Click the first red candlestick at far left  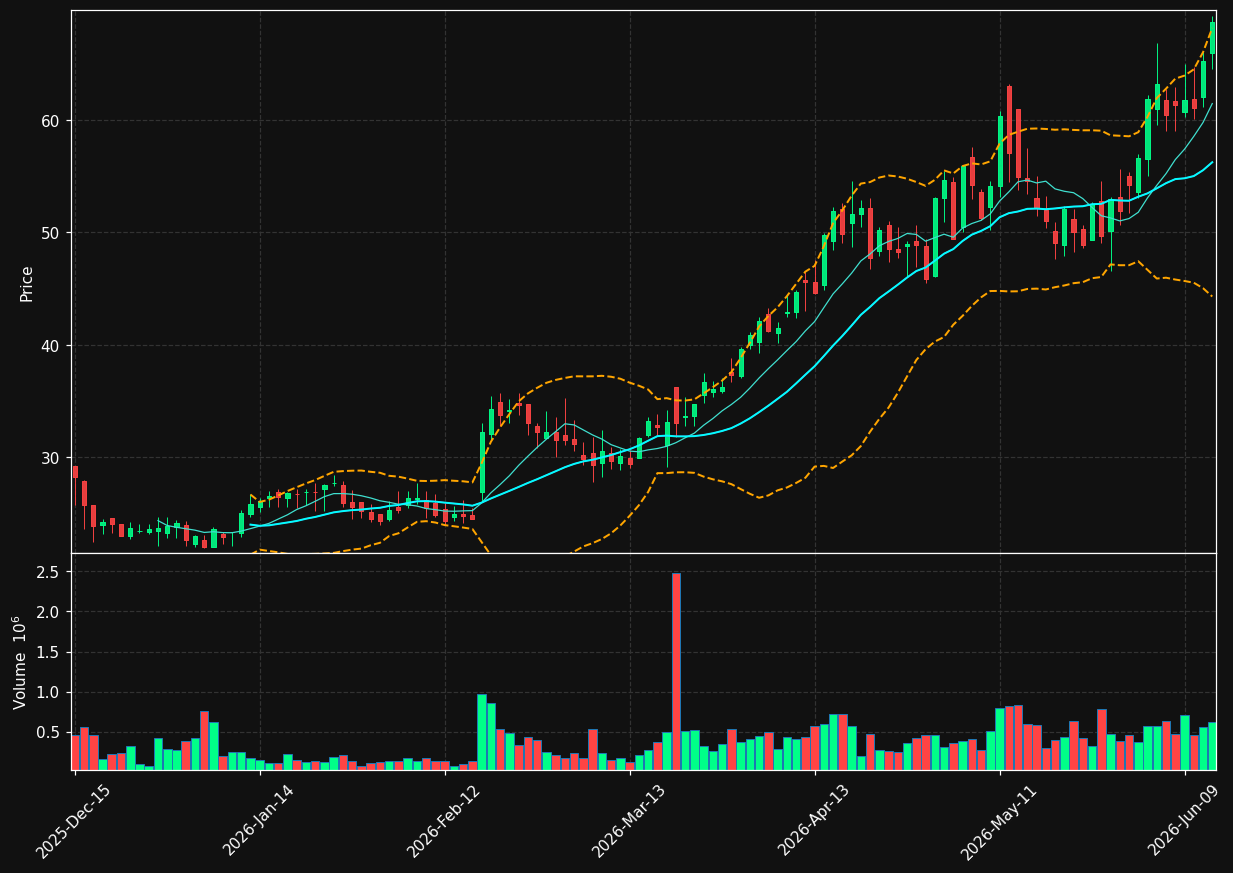[x=75, y=472]
